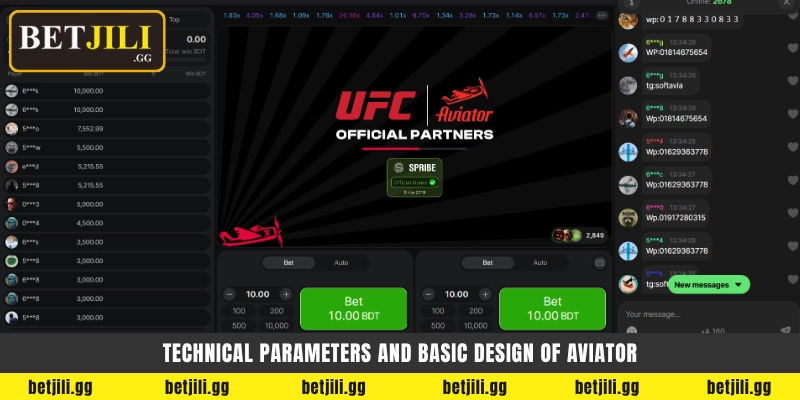Open the Spribe Official Game badge
The image size is (800, 400).
(414, 177)
